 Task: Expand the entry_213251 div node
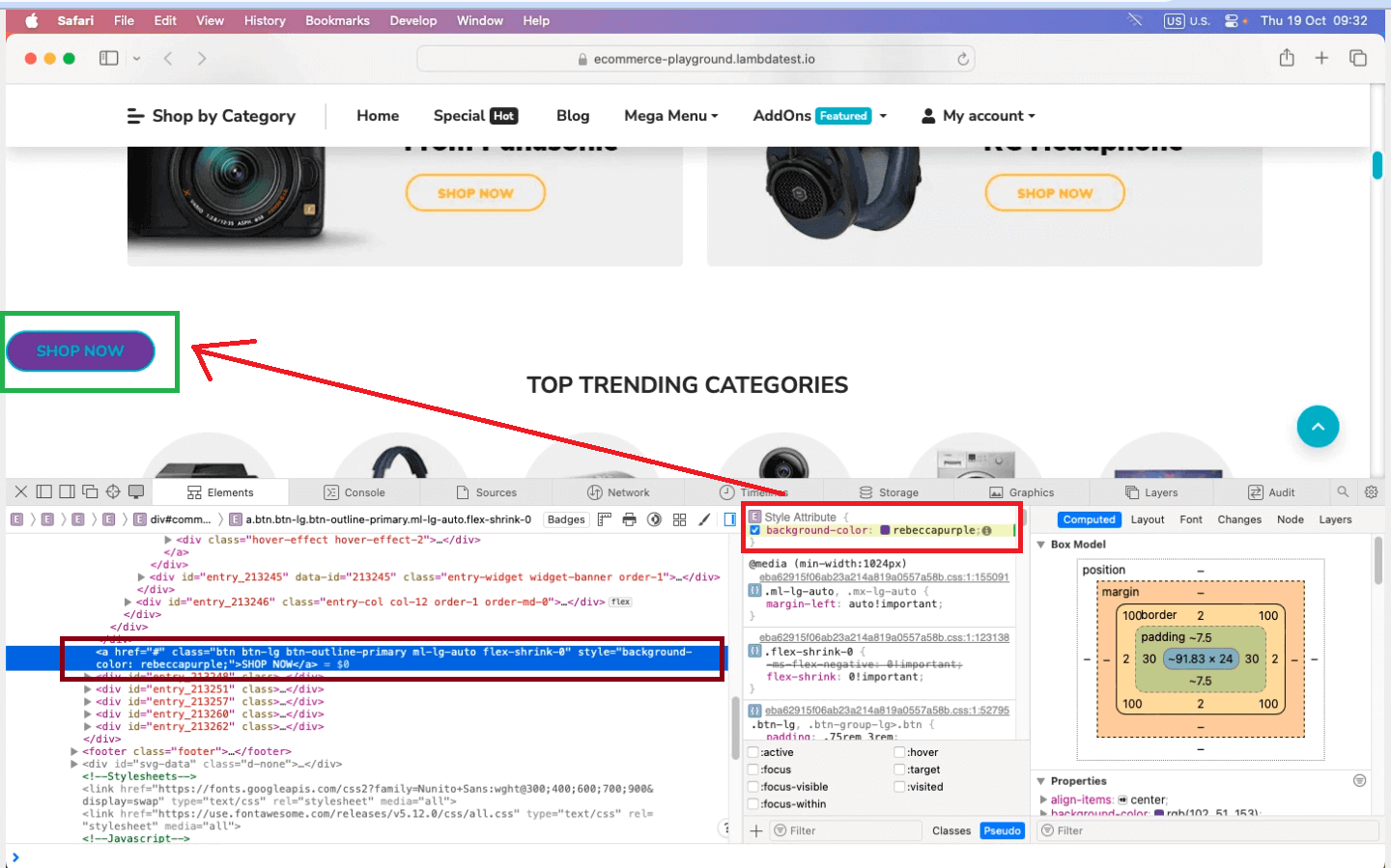click(88, 688)
